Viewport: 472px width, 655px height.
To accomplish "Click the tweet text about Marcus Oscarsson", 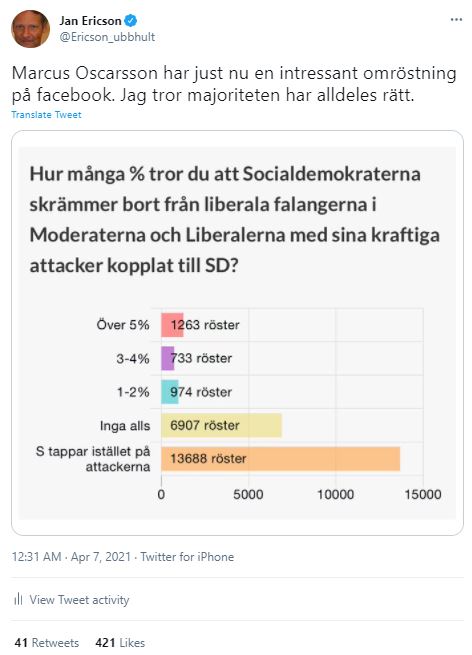I will pyautogui.click(x=234, y=84).
